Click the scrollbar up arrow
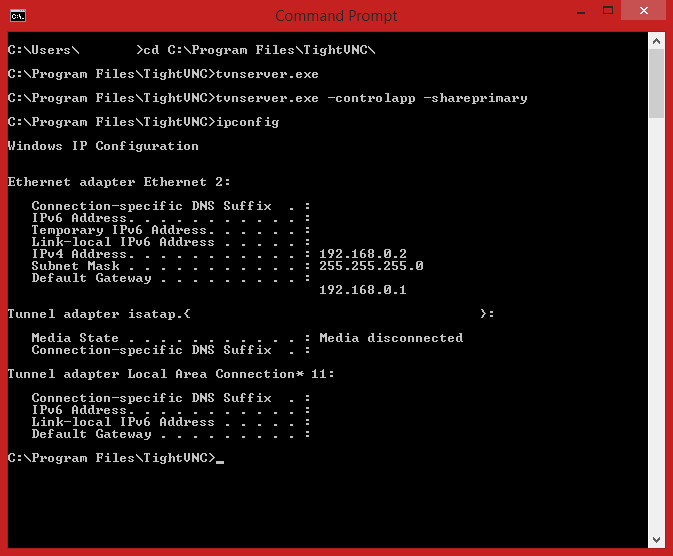673x556 pixels. coord(657,41)
